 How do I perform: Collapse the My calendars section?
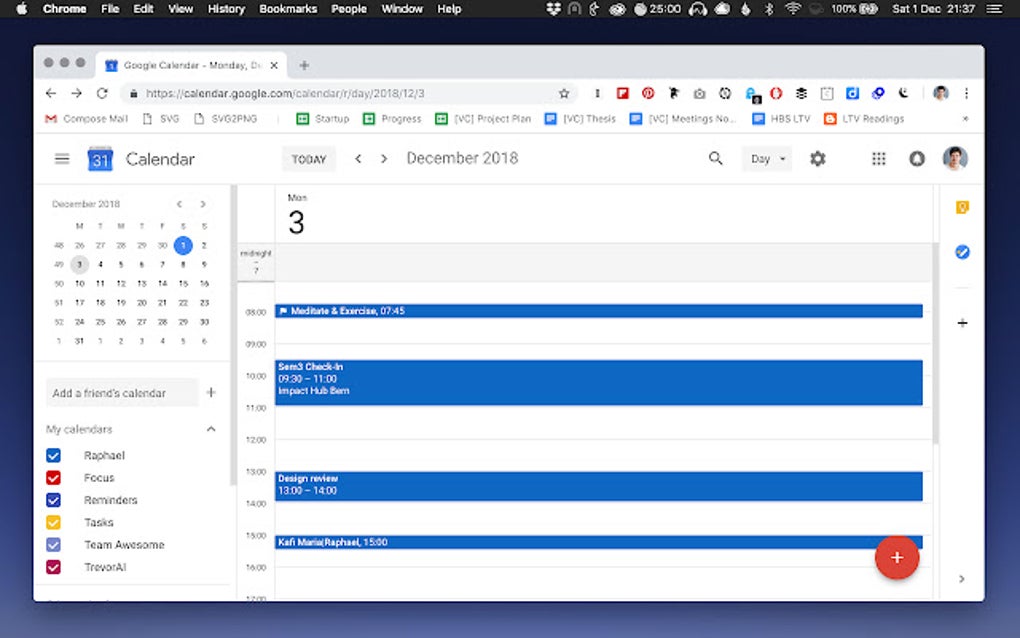point(211,429)
